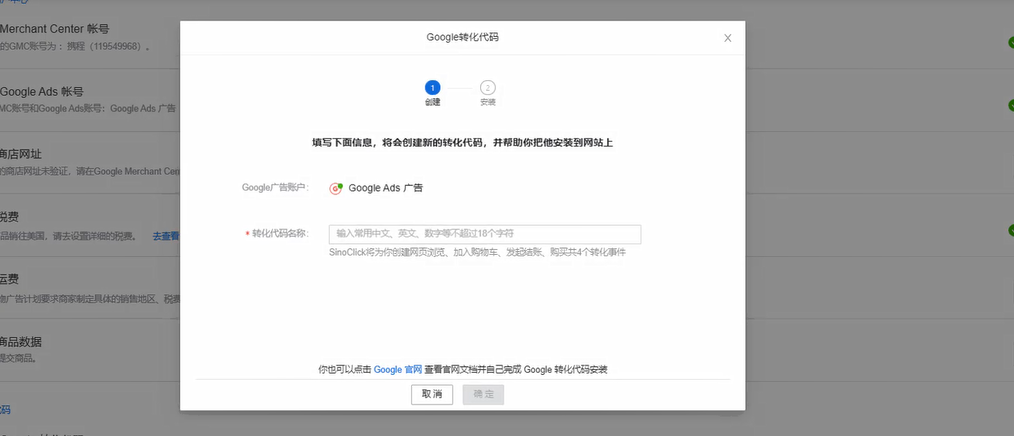Click the Google广告账户 label
Viewport: 1014px width, 436px height.
[x=275, y=188]
